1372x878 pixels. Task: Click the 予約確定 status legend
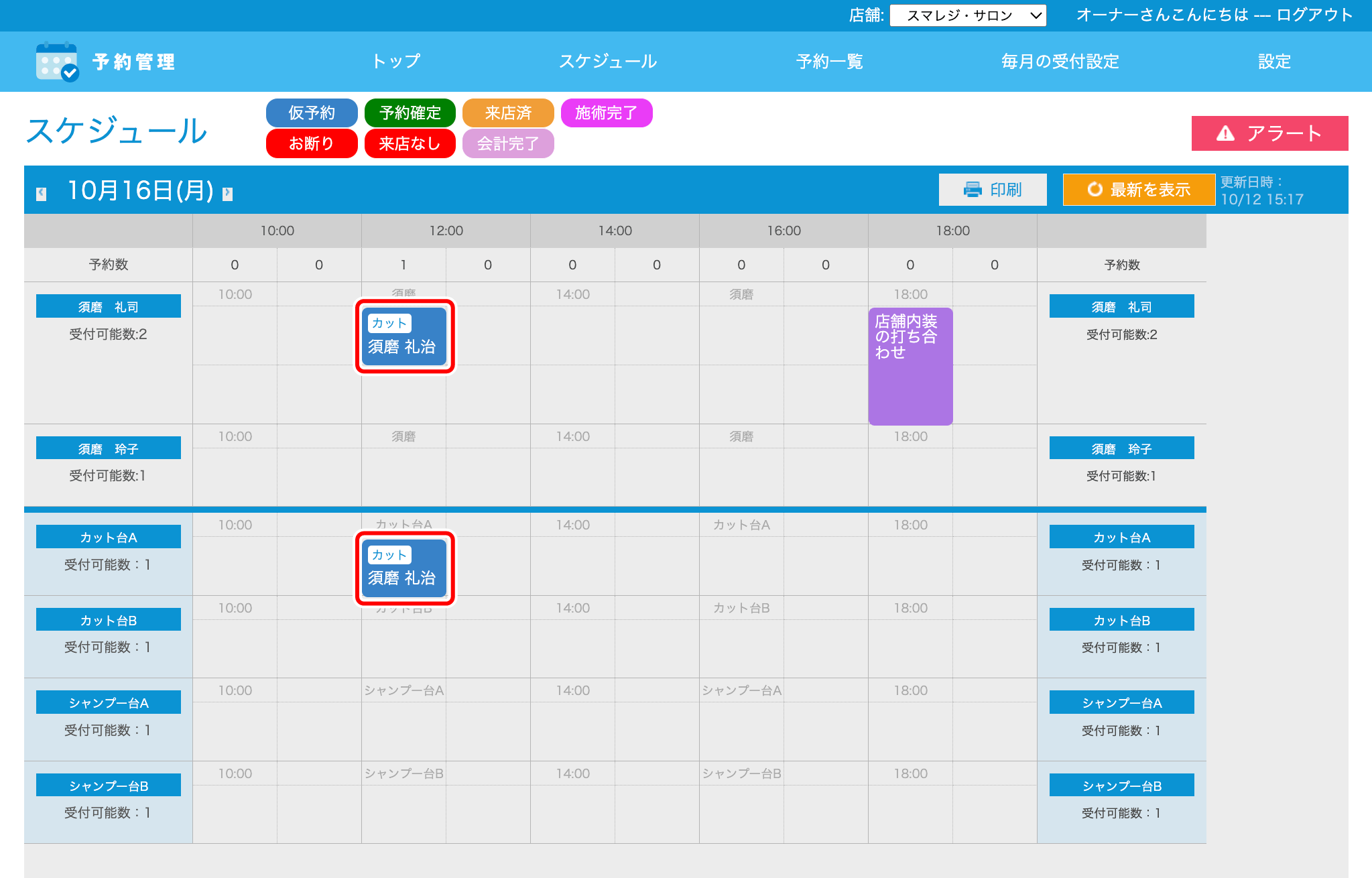click(x=410, y=113)
